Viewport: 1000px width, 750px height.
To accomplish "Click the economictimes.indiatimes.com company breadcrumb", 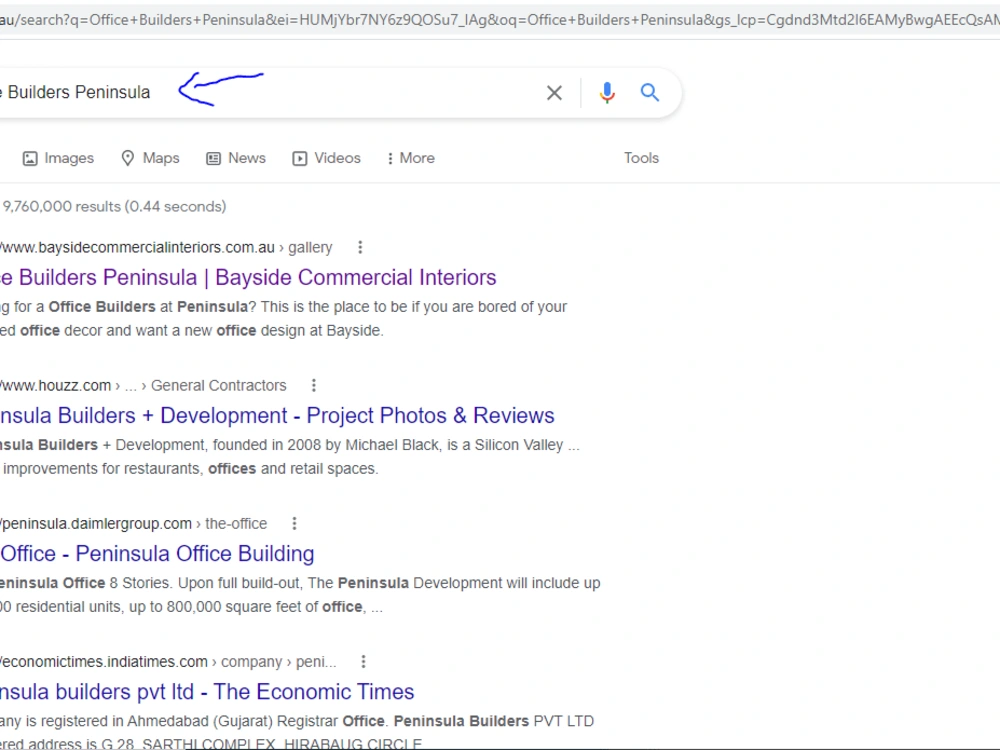I will (168, 662).
